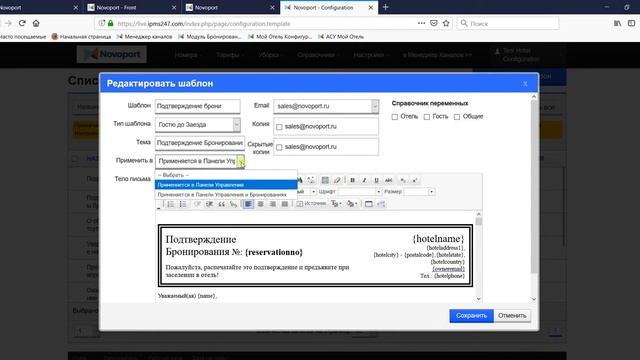Switch to the Novoport - Configuration tab
640x360 pixels.
tap(329, 7)
